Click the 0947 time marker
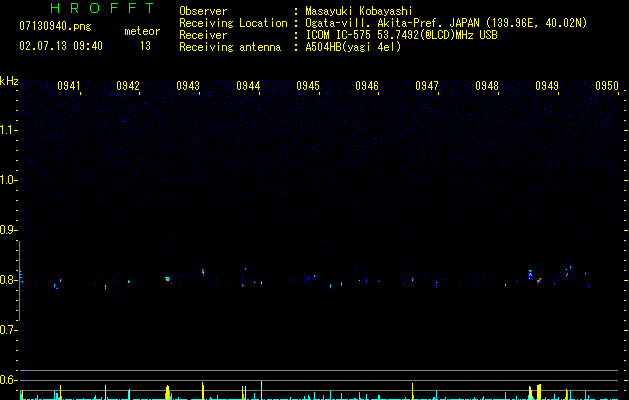 pos(427,86)
